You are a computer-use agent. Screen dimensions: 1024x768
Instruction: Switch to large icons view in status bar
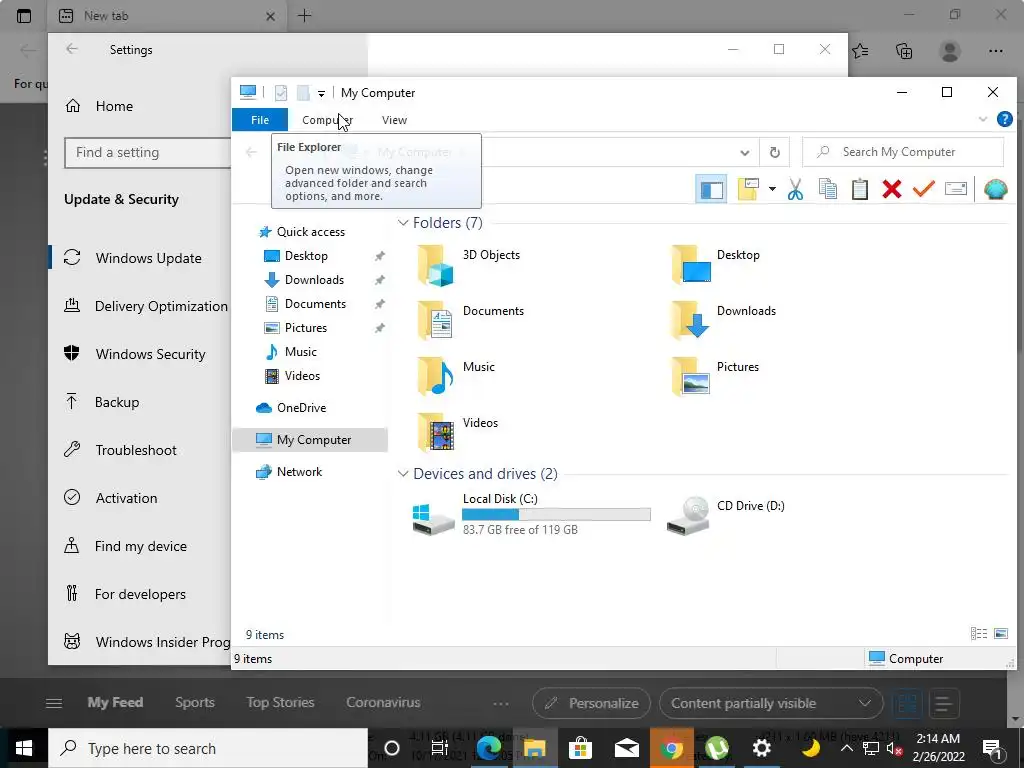point(1000,633)
